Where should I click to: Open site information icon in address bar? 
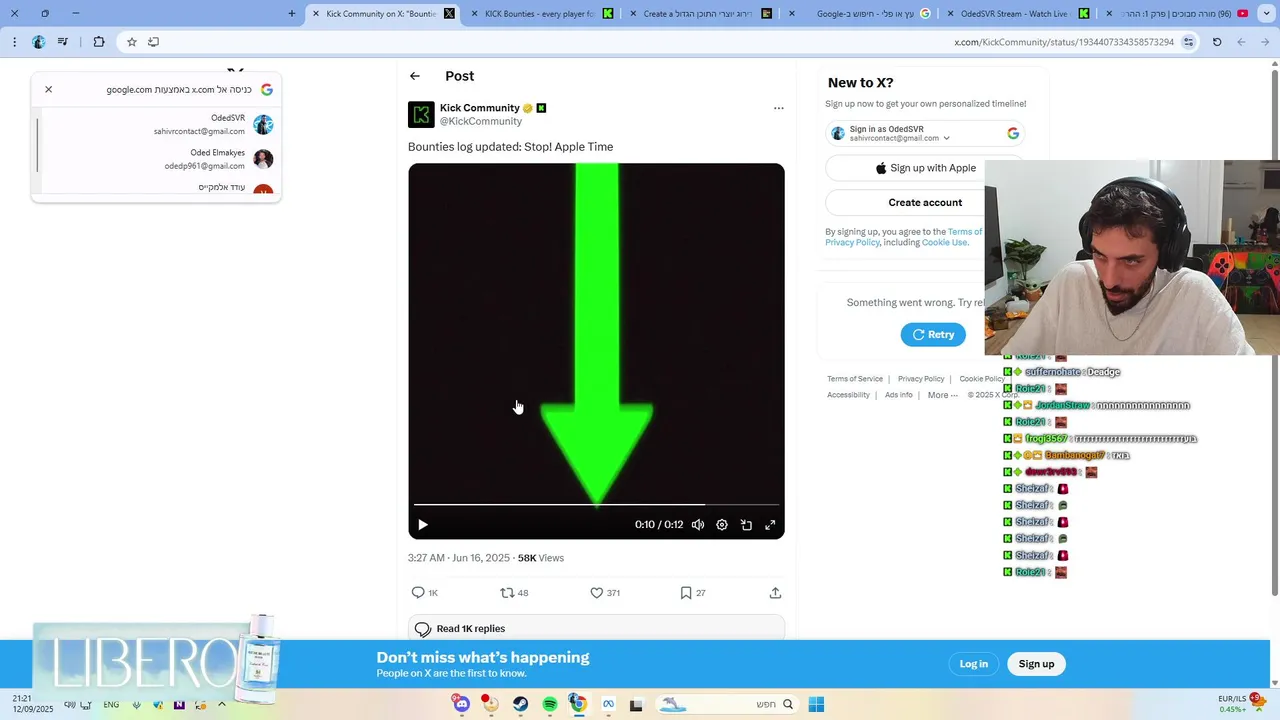pyautogui.click(x=1188, y=42)
